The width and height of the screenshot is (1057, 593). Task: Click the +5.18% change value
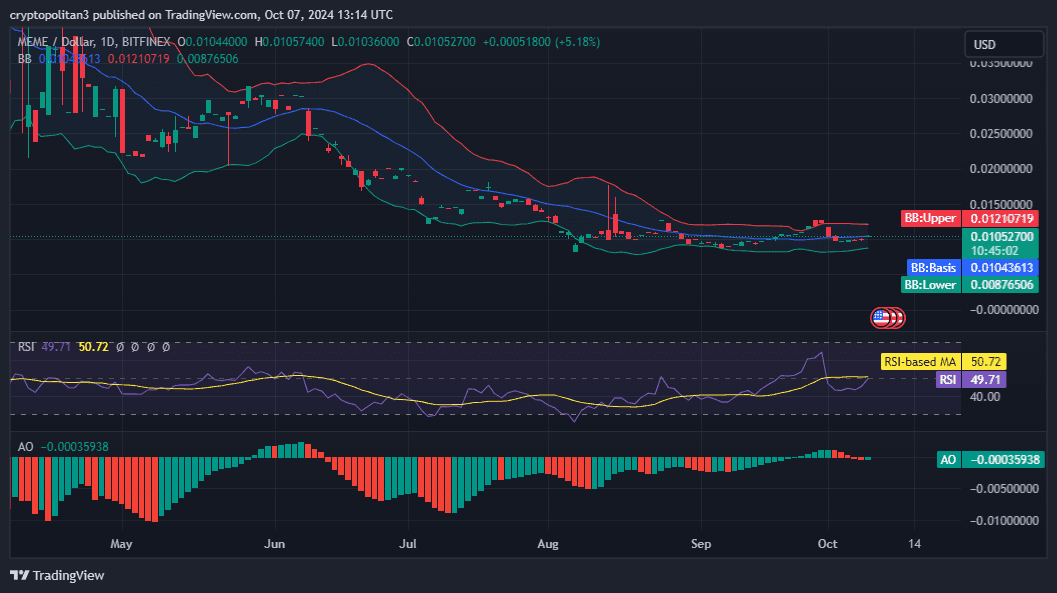pyautogui.click(x=577, y=42)
